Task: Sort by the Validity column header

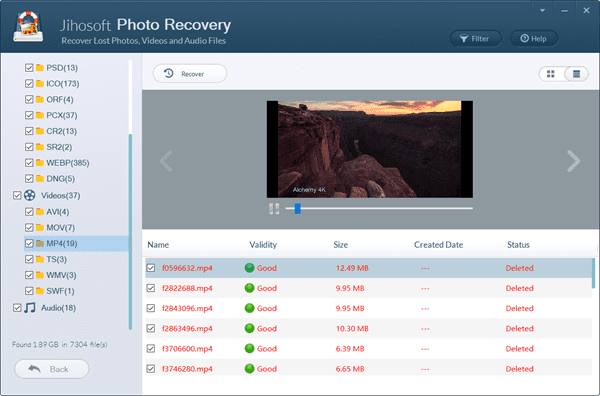Action: click(263, 245)
